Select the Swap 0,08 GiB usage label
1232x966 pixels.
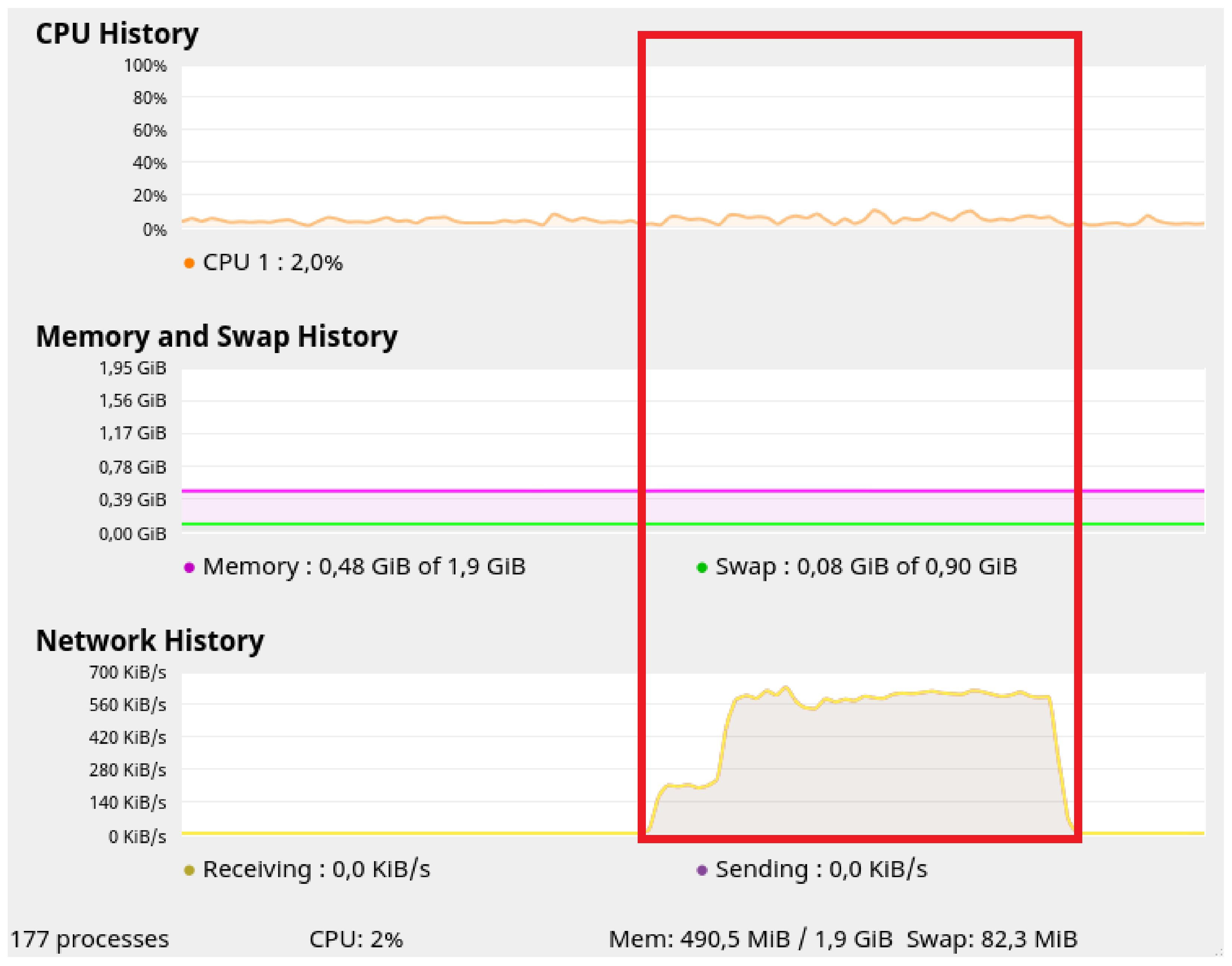[x=866, y=567]
